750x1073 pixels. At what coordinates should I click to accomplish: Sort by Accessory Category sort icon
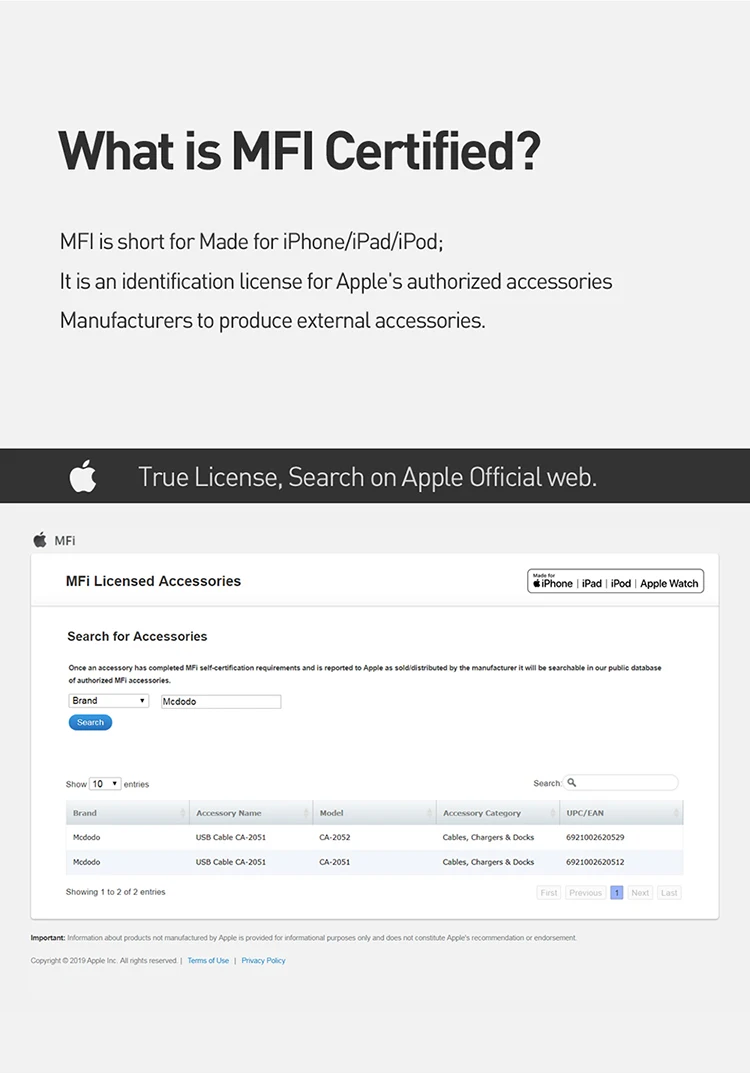pyautogui.click(x=553, y=813)
